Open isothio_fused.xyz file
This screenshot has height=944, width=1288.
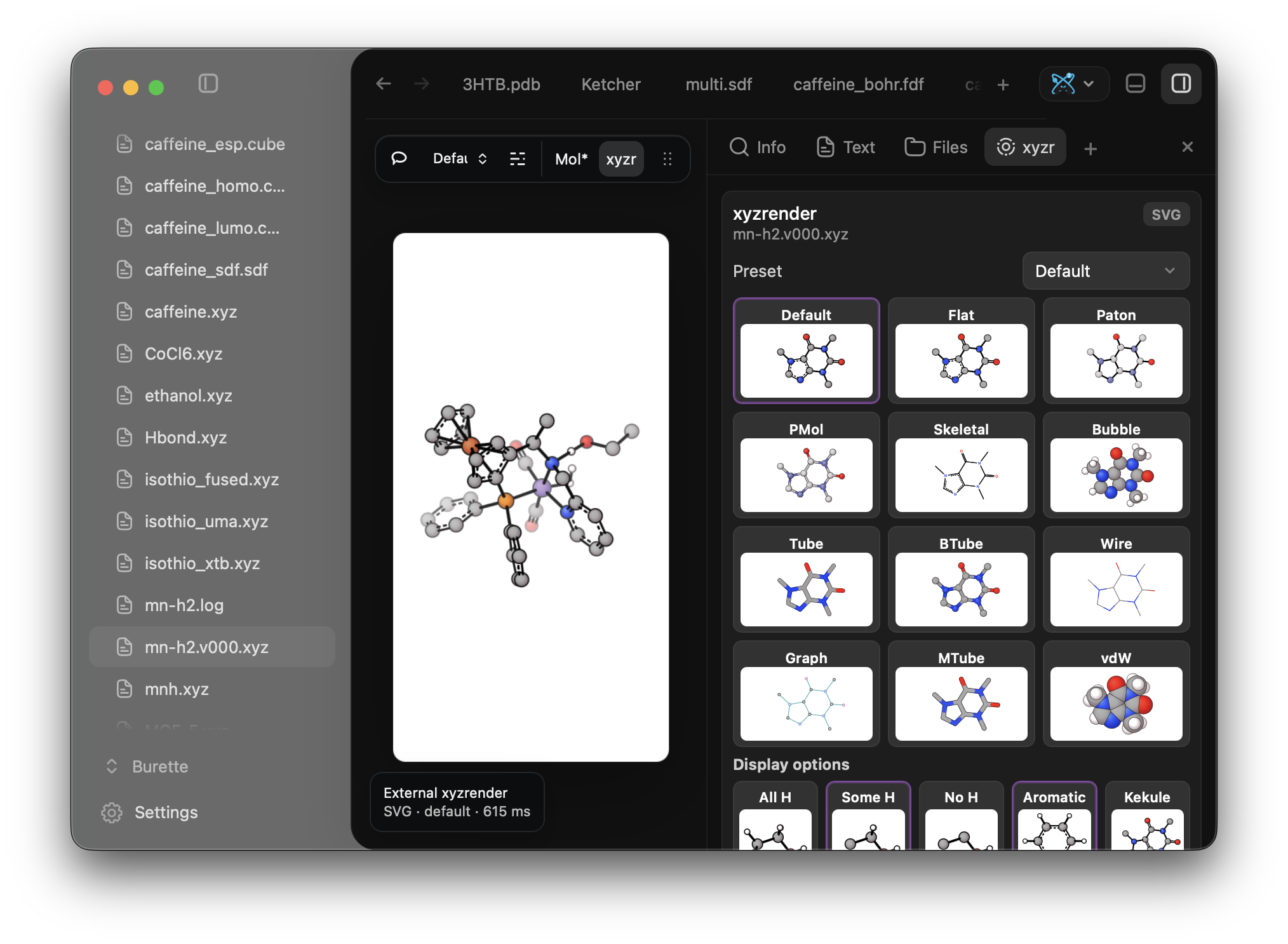[211, 480]
